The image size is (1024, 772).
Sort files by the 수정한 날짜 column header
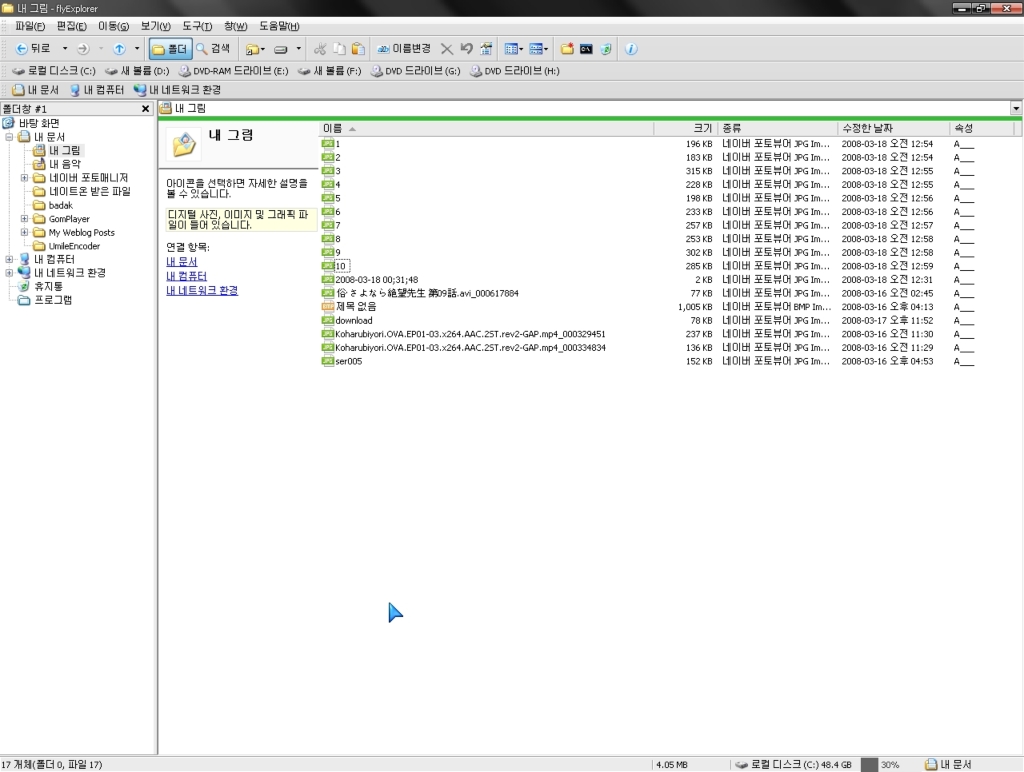click(x=893, y=129)
